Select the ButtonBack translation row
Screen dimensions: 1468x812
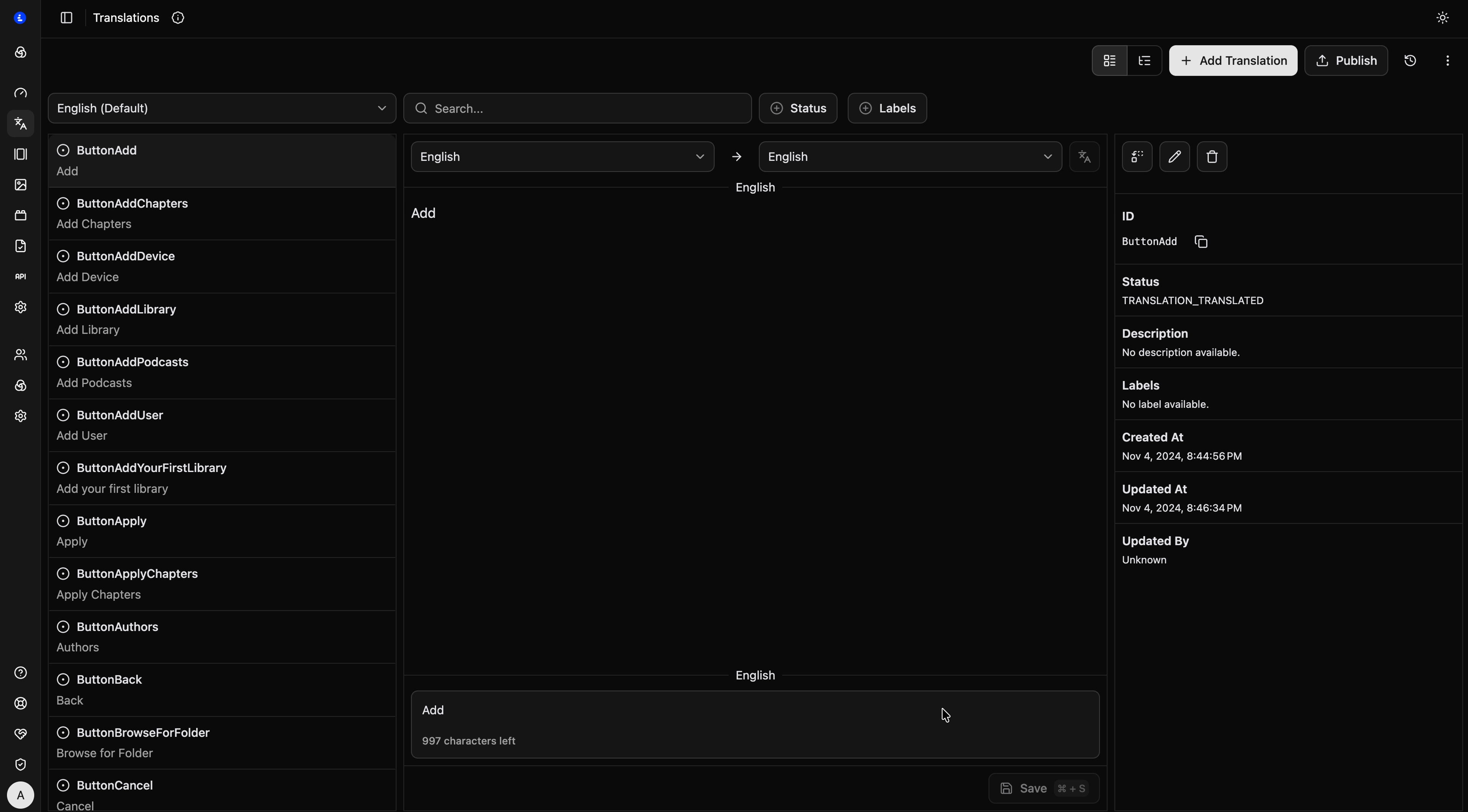[x=222, y=690]
